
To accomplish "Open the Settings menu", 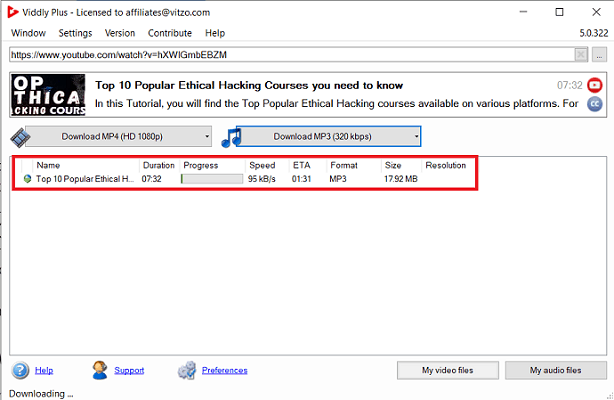I will (x=75, y=33).
